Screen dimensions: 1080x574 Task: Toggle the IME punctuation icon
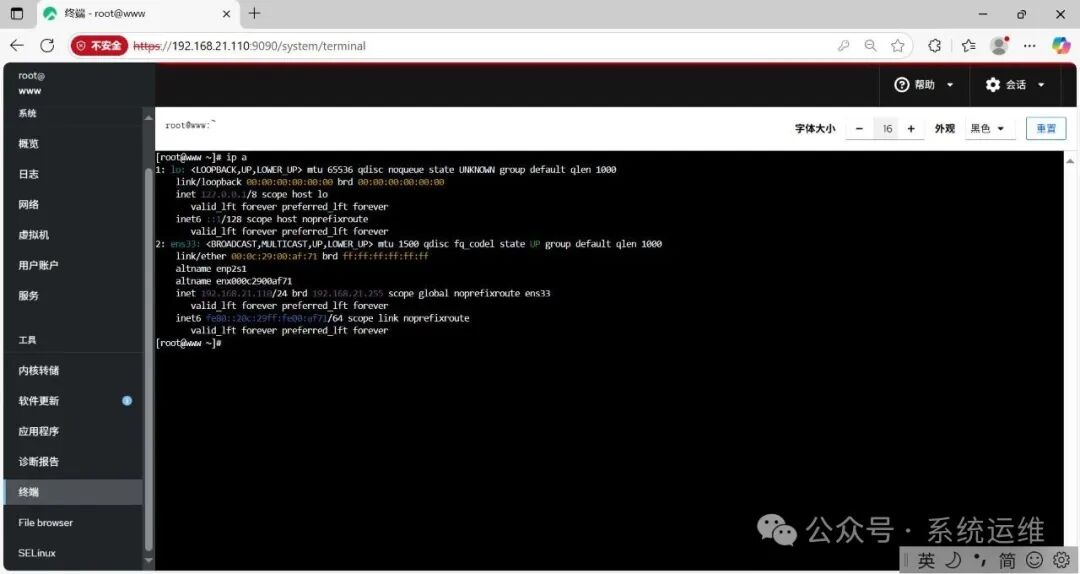click(979, 560)
